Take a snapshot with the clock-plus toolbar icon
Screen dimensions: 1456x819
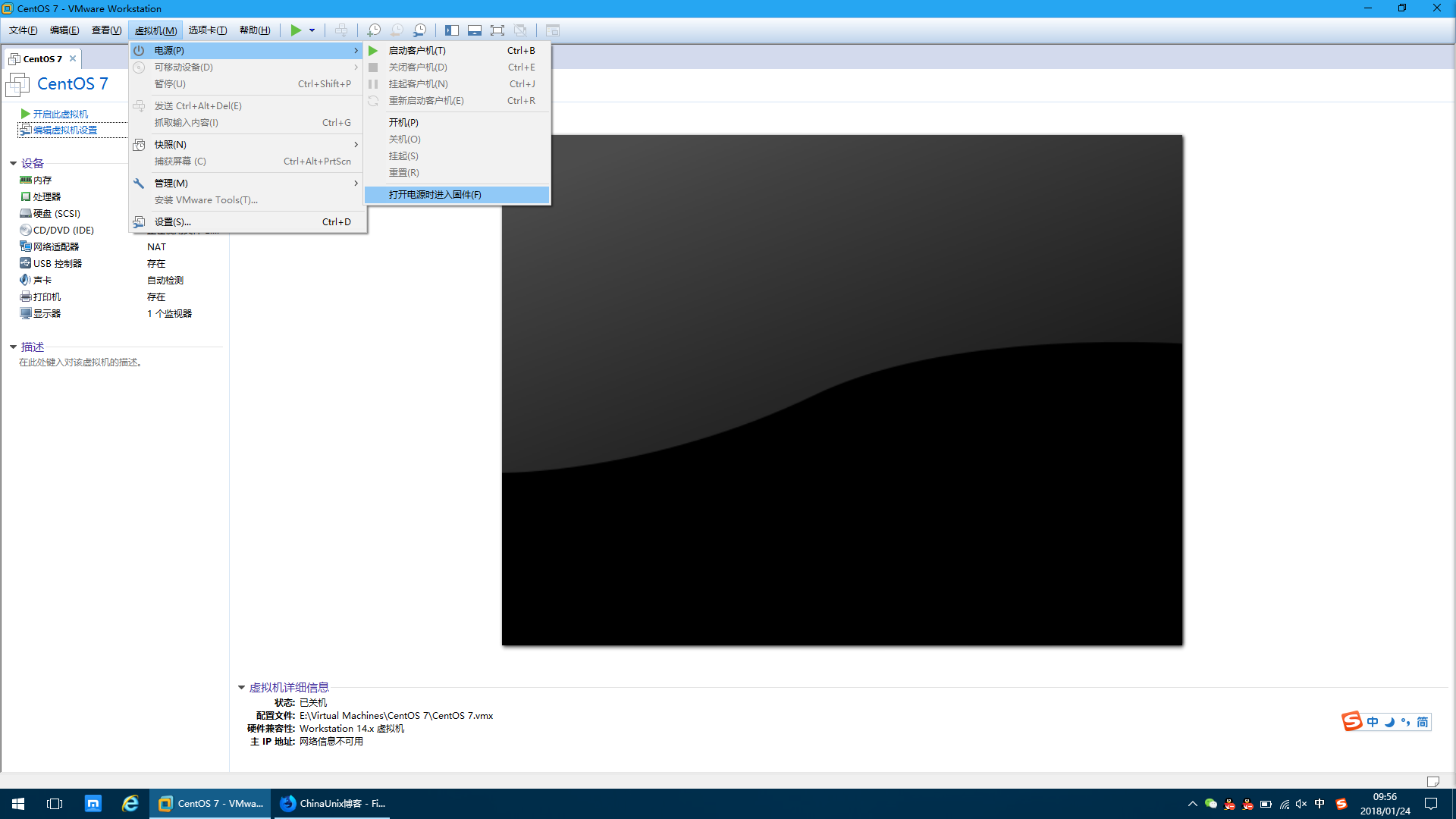click(374, 30)
